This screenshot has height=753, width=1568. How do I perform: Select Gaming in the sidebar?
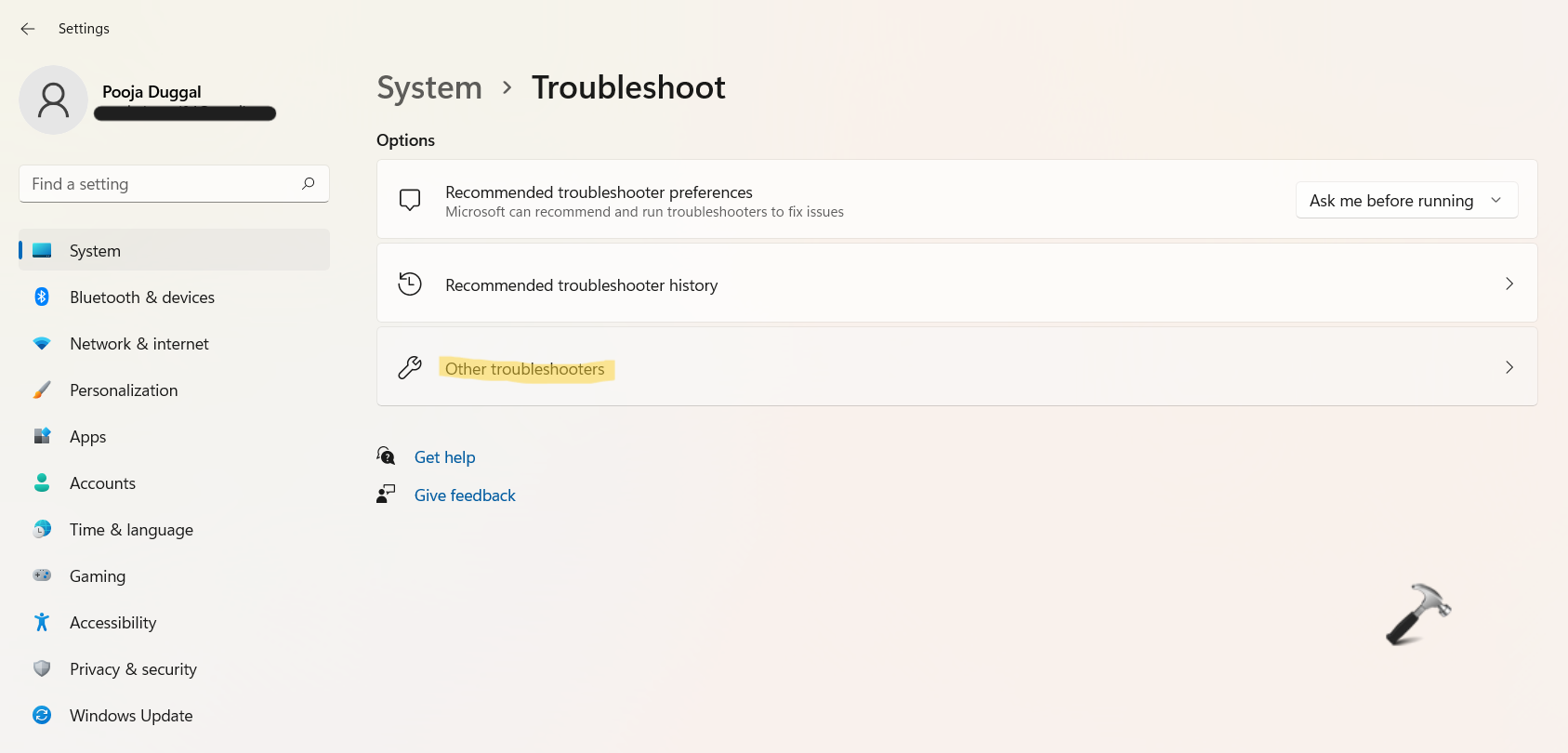click(x=98, y=576)
